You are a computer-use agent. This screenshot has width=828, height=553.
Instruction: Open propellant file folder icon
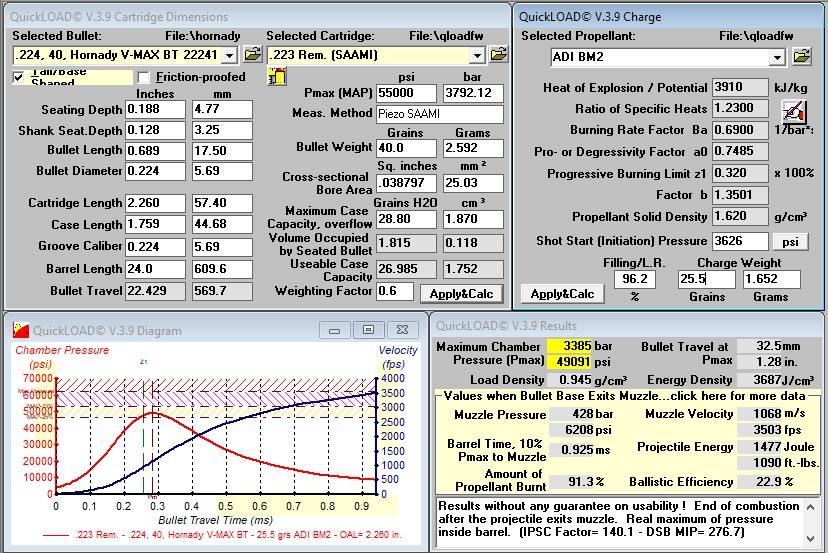pos(801,56)
